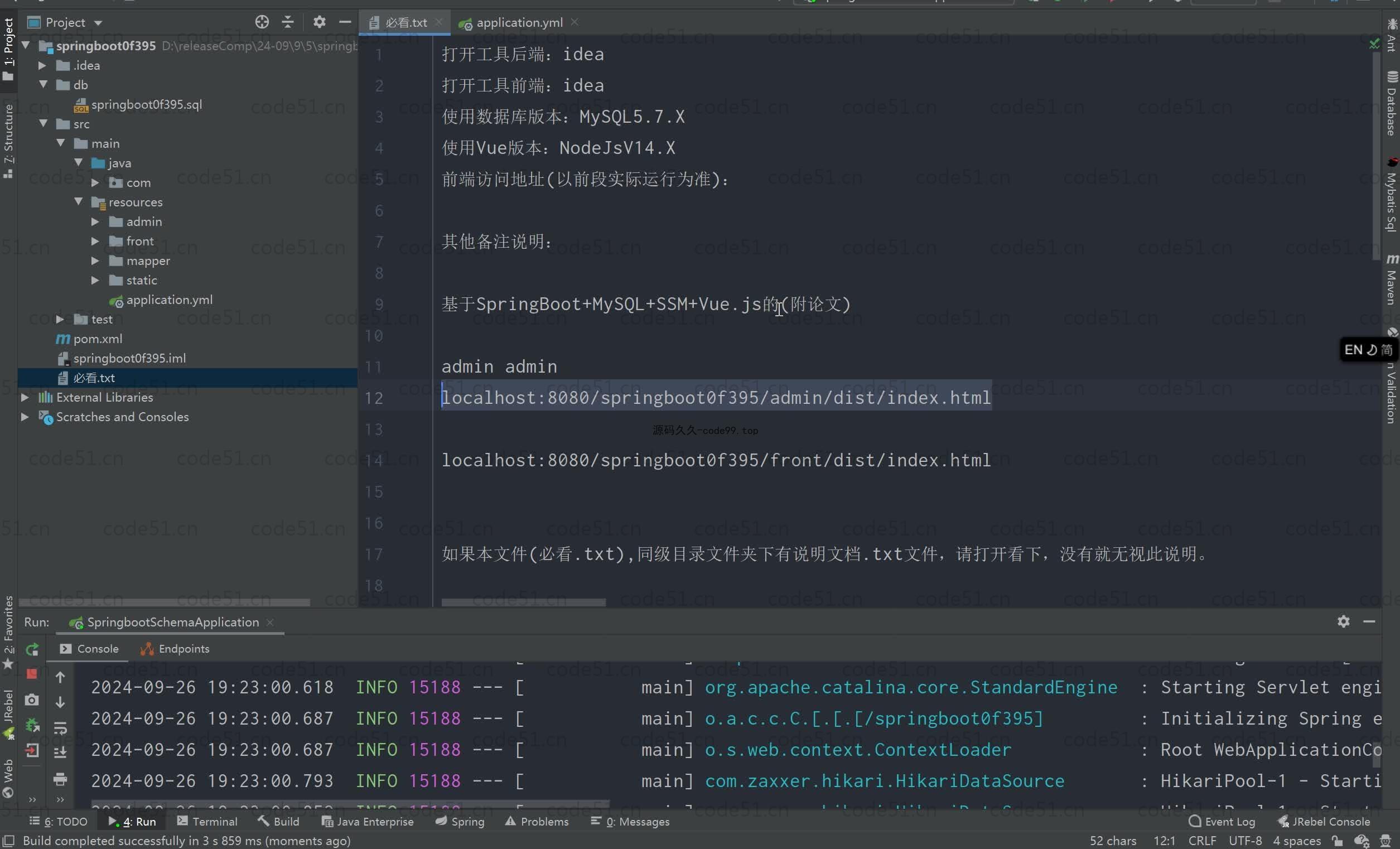Open the Favorites side panel
1400x849 pixels.
point(8,633)
